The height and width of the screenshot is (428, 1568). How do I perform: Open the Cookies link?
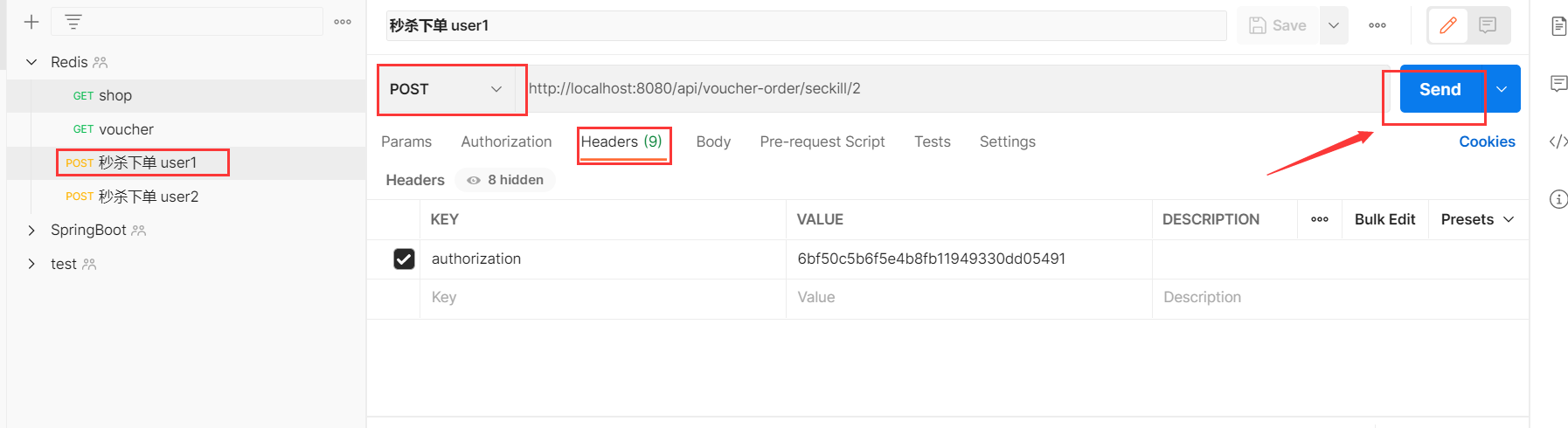[x=1487, y=142]
